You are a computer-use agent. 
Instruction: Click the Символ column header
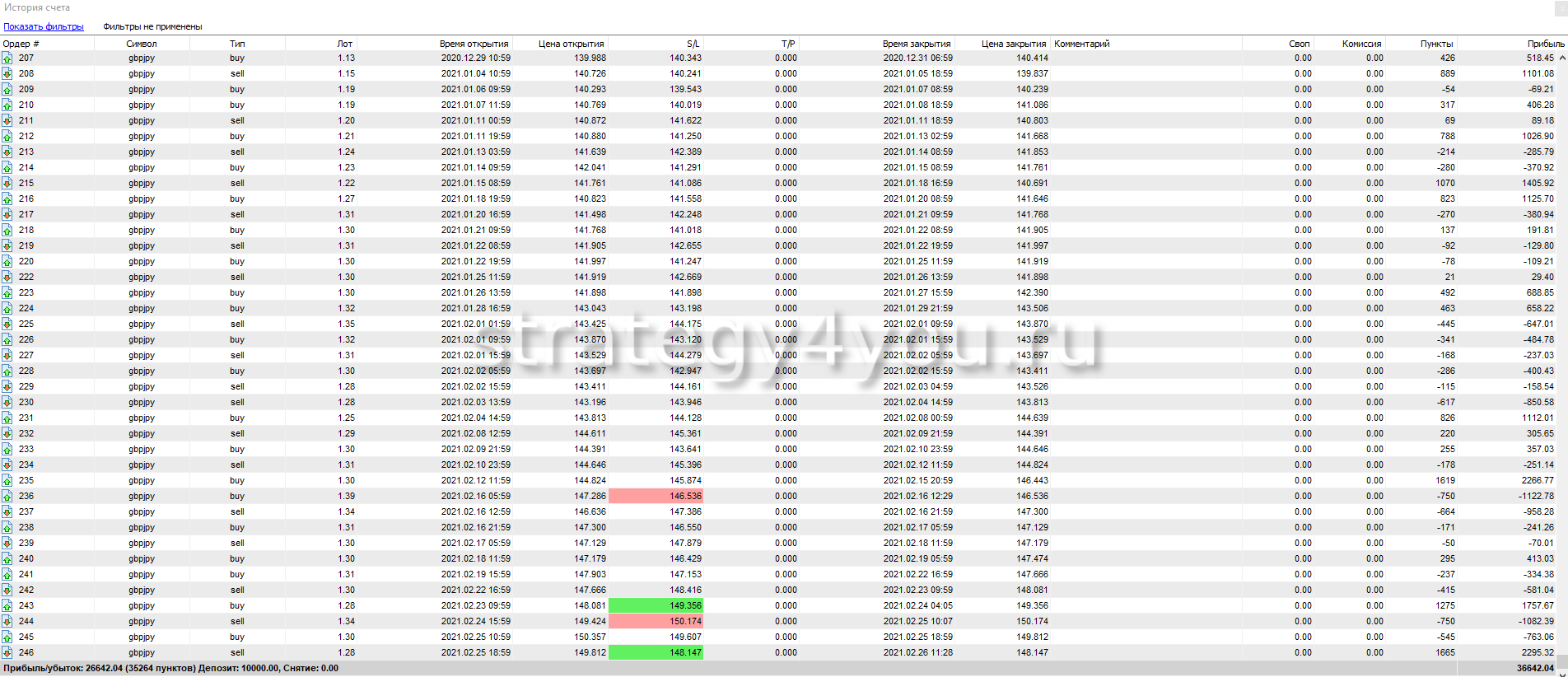142,44
